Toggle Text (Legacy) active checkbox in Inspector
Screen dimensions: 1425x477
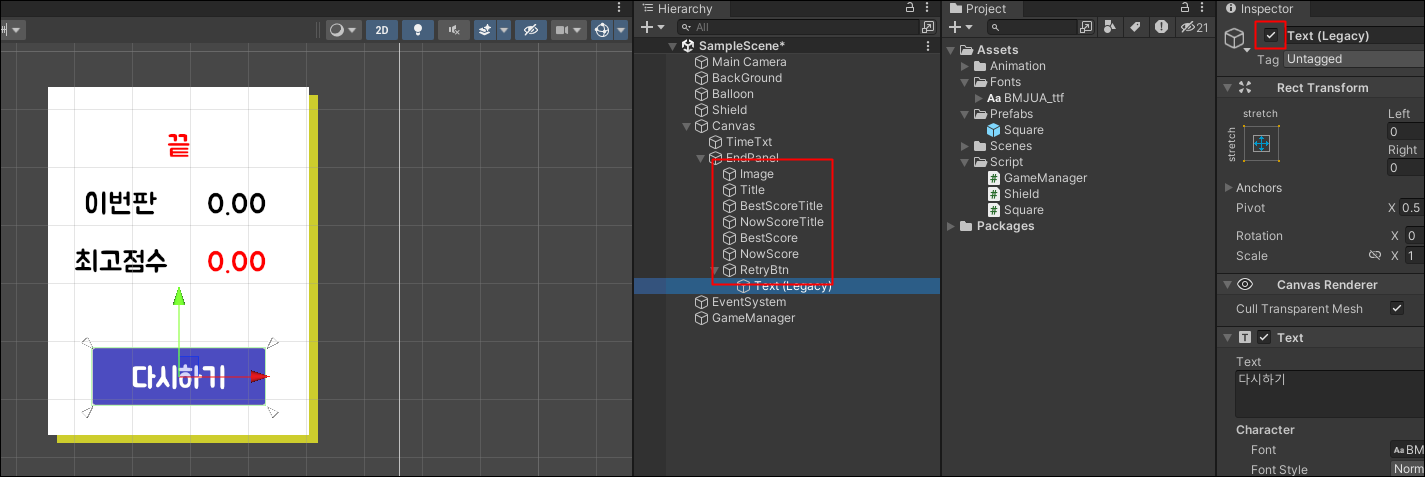[x=1271, y=35]
